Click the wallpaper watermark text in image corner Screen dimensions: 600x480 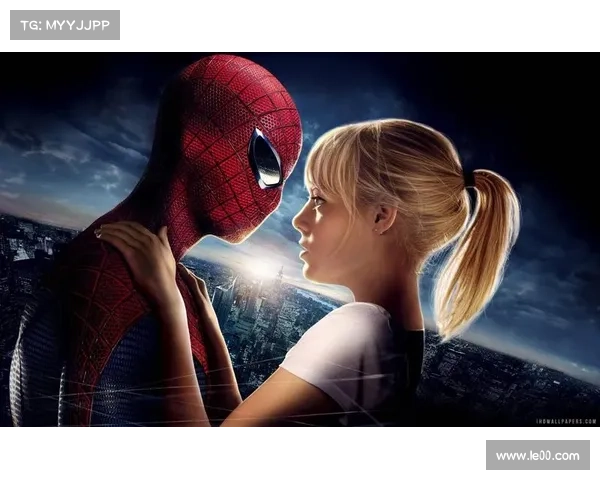tap(564, 422)
